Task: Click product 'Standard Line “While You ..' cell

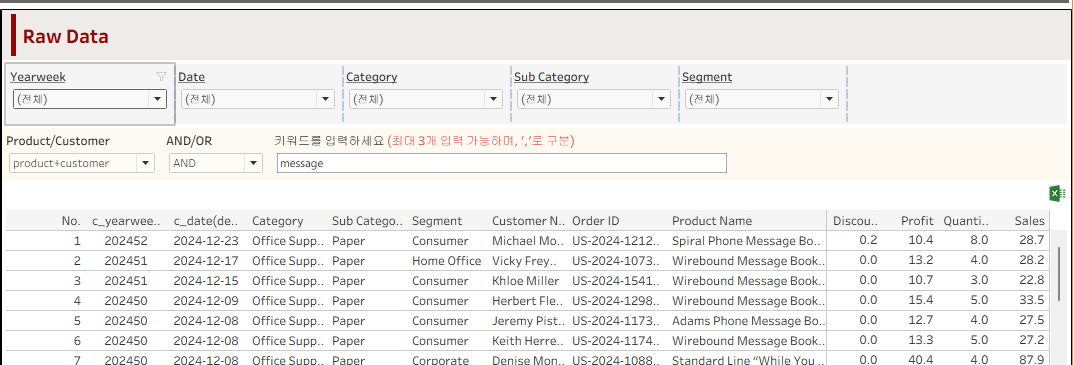Action: pos(749,360)
